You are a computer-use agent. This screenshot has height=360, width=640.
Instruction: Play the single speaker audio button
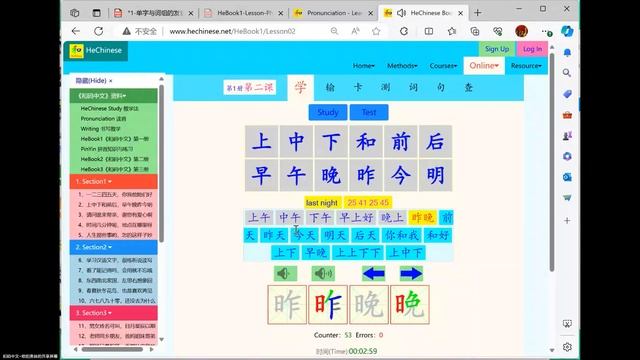tap(285, 273)
